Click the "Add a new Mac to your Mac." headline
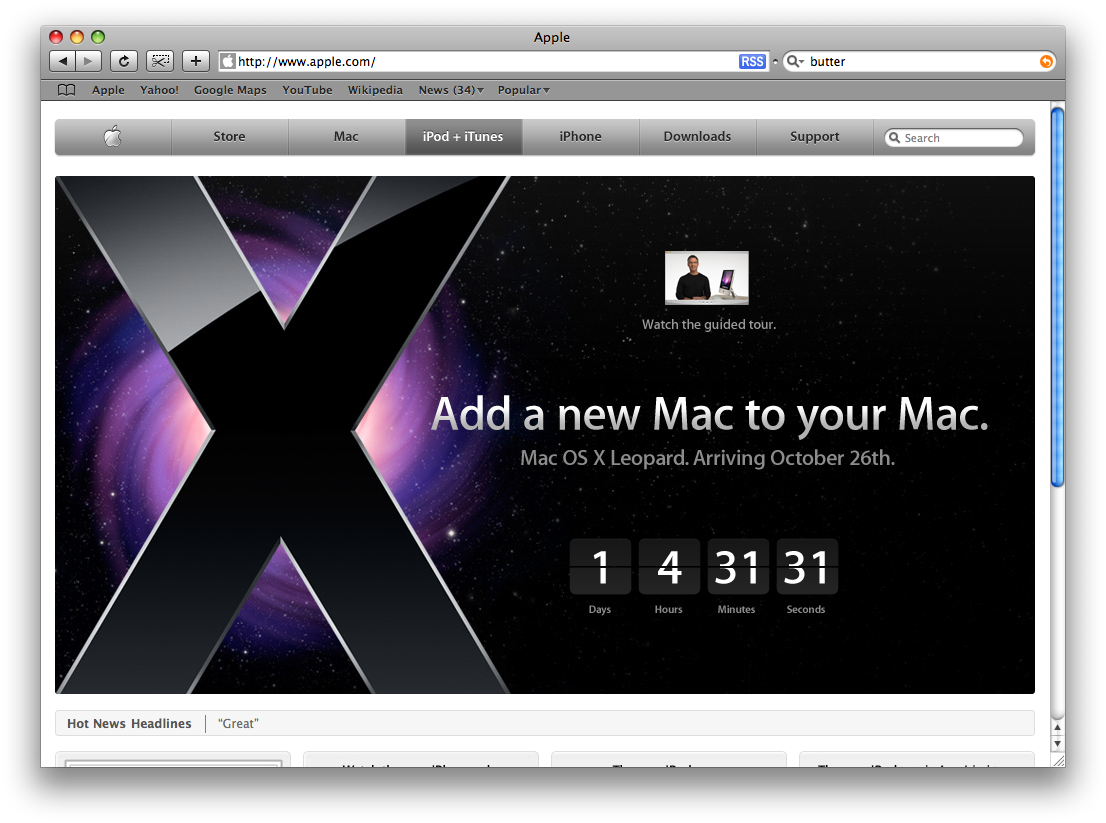Screen dimensions: 1106x823 point(710,414)
